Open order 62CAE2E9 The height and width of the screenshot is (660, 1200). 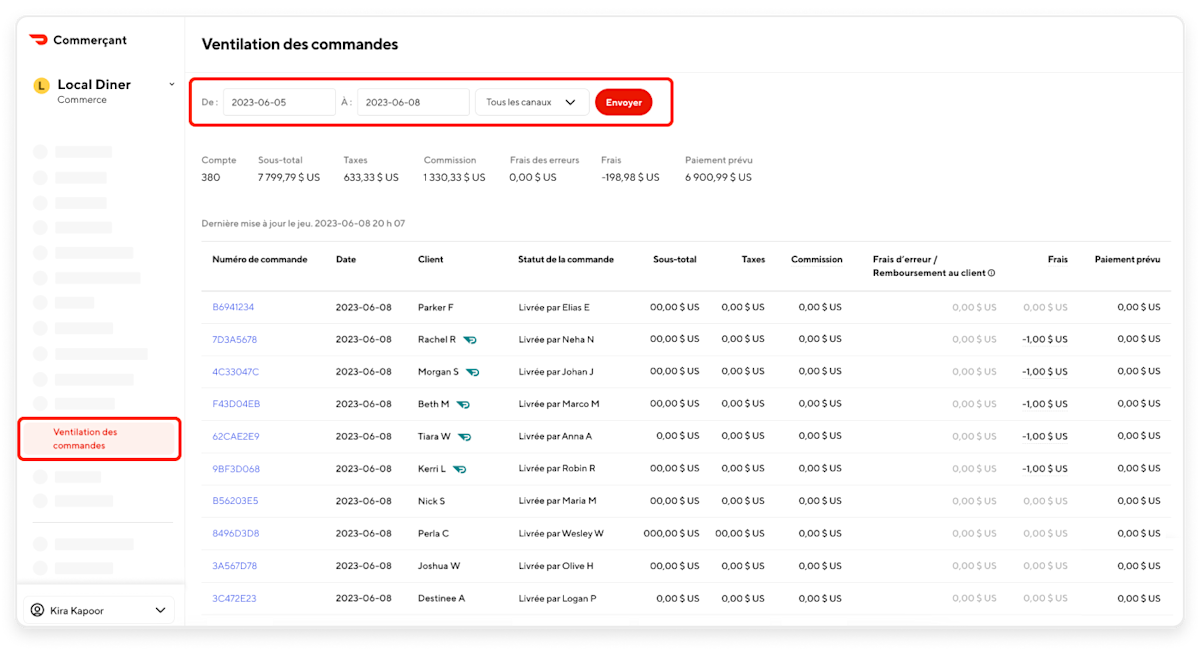(x=236, y=437)
